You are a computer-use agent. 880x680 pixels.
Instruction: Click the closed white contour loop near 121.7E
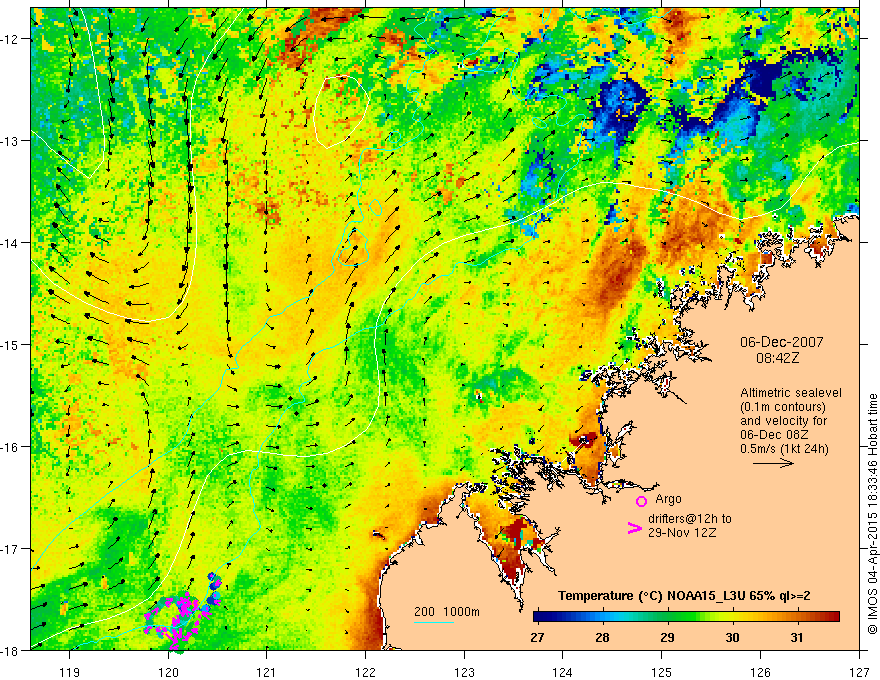tap(341, 111)
